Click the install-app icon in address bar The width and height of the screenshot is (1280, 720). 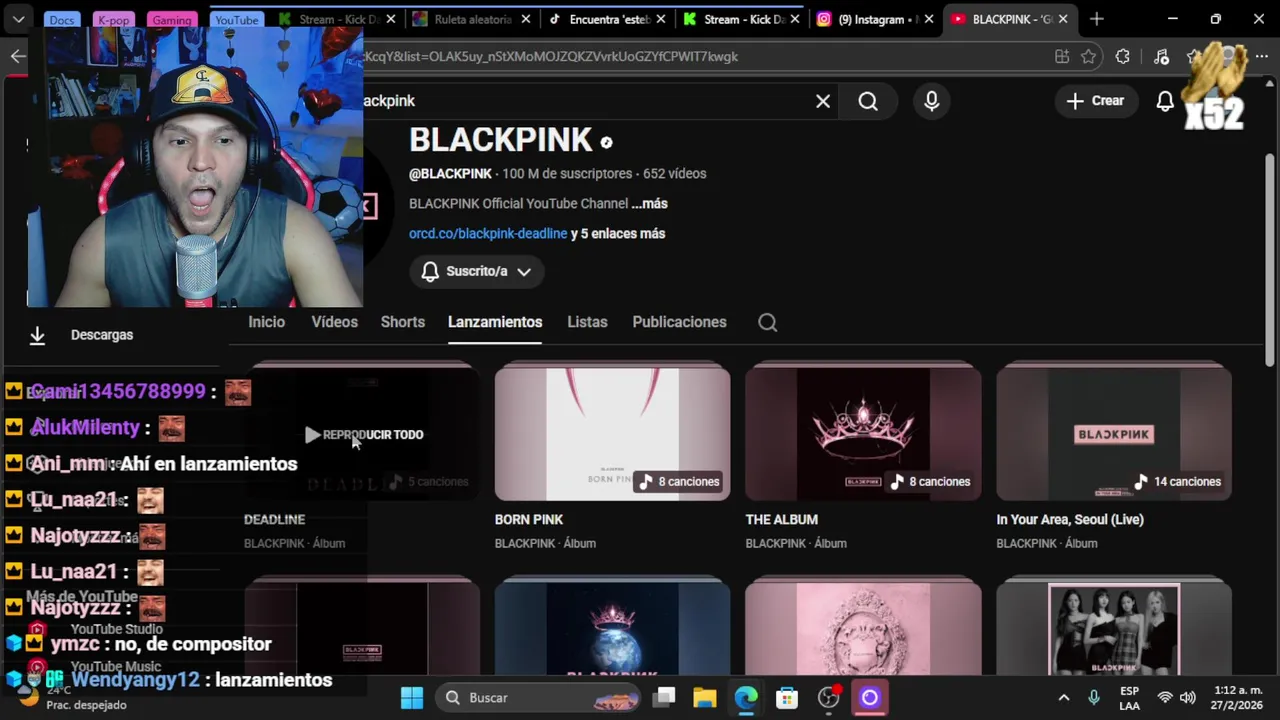(1062, 57)
